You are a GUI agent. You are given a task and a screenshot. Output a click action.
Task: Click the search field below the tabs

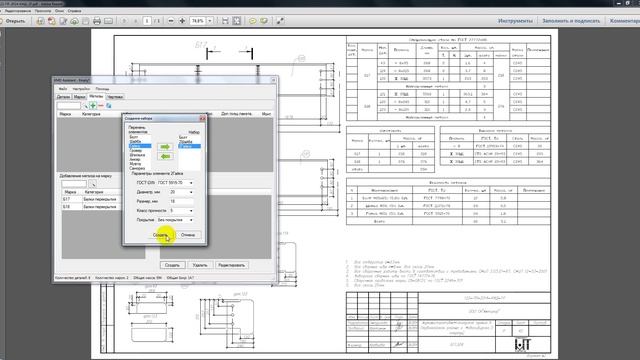coord(69,106)
